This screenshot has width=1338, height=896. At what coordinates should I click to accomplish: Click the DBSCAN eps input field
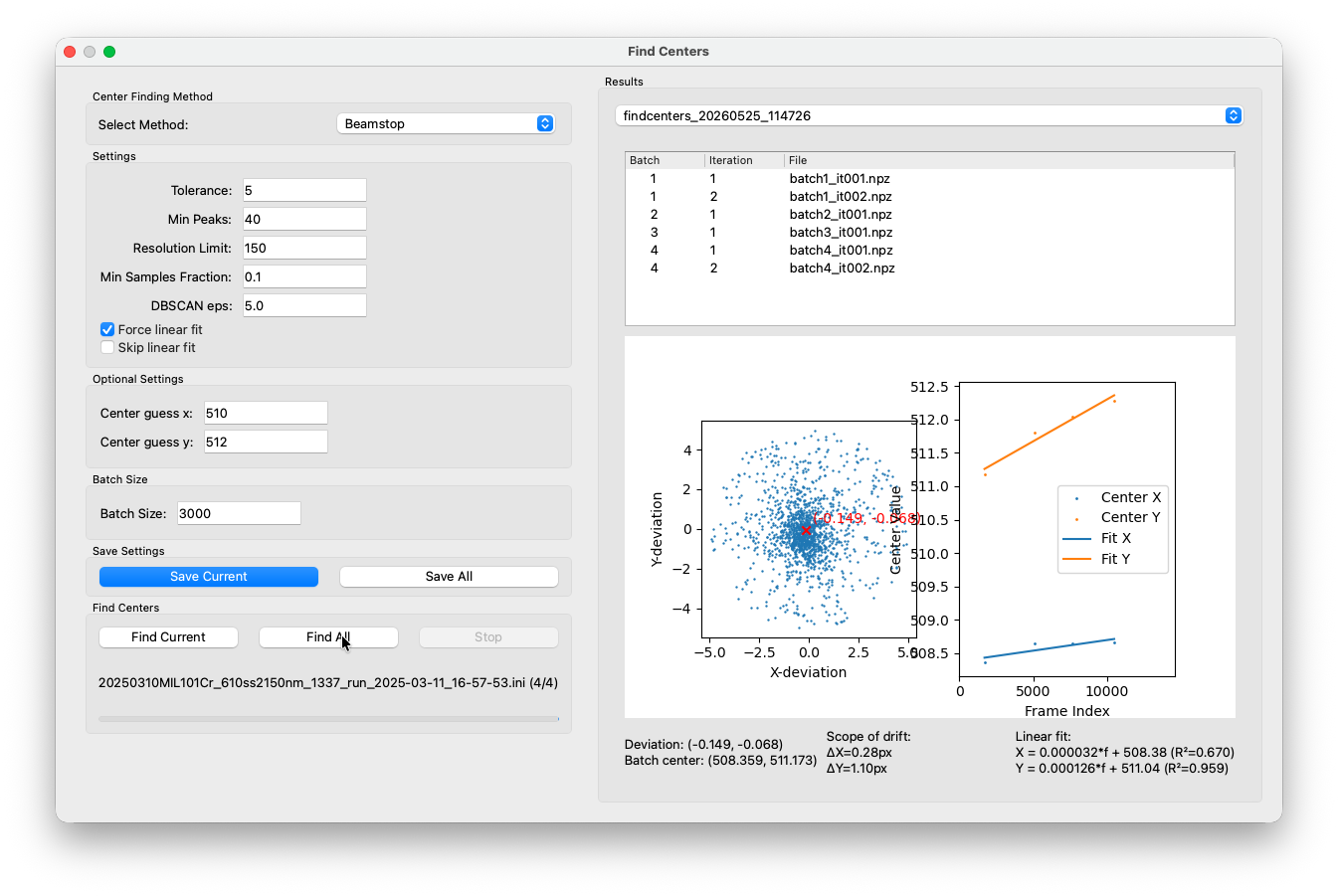(304, 305)
